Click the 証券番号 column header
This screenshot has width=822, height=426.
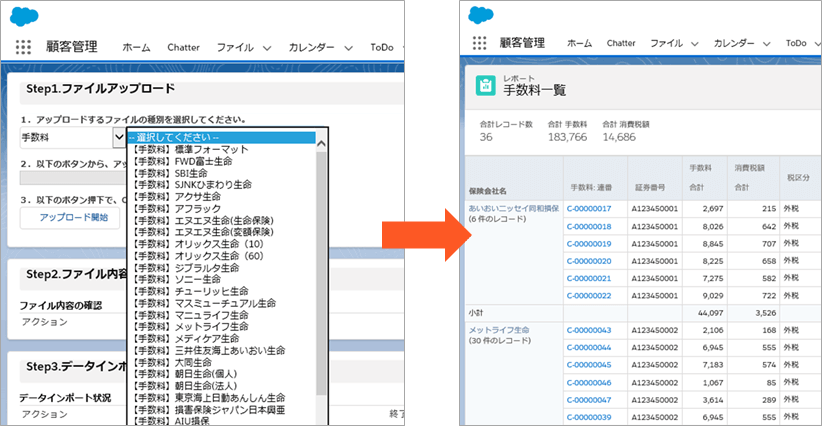[x=650, y=187]
